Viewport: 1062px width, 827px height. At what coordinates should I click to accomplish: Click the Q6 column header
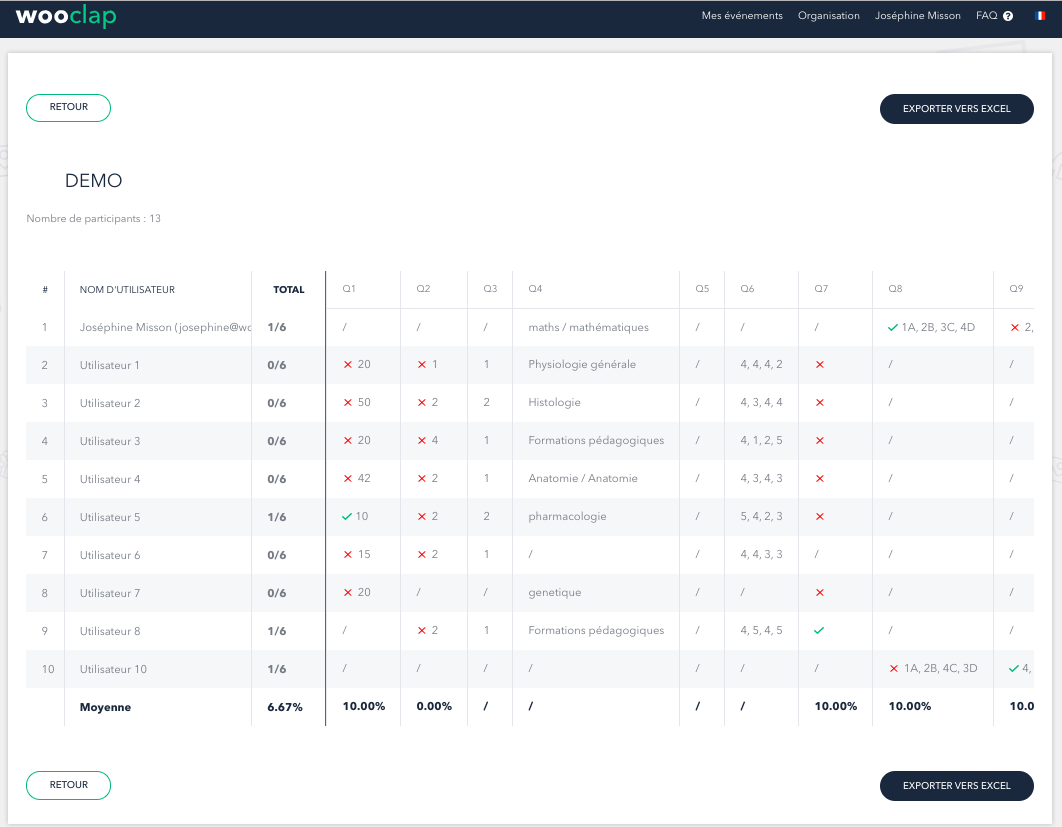pyautogui.click(x=747, y=289)
